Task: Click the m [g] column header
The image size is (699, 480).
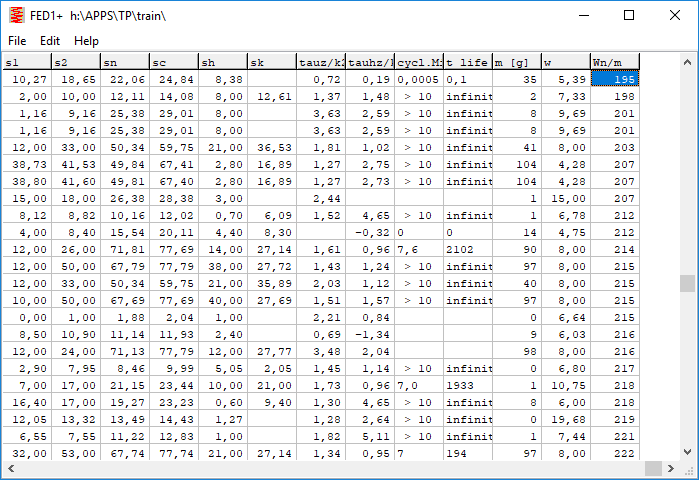Action: 516,62
